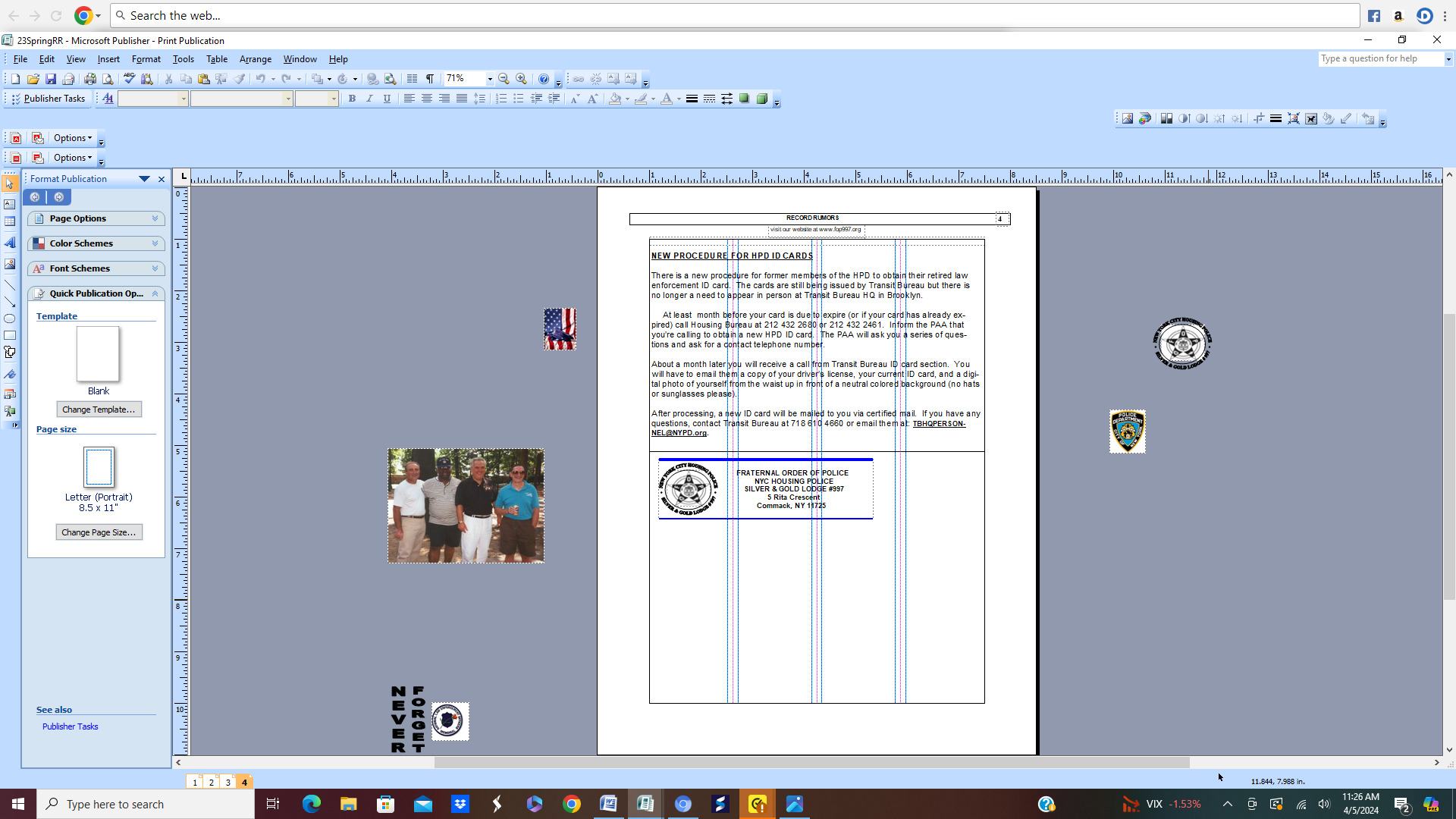Viewport: 1456px width, 819px height.
Task: Click the Zoom Out magnifier icon
Action: (x=504, y=79)
